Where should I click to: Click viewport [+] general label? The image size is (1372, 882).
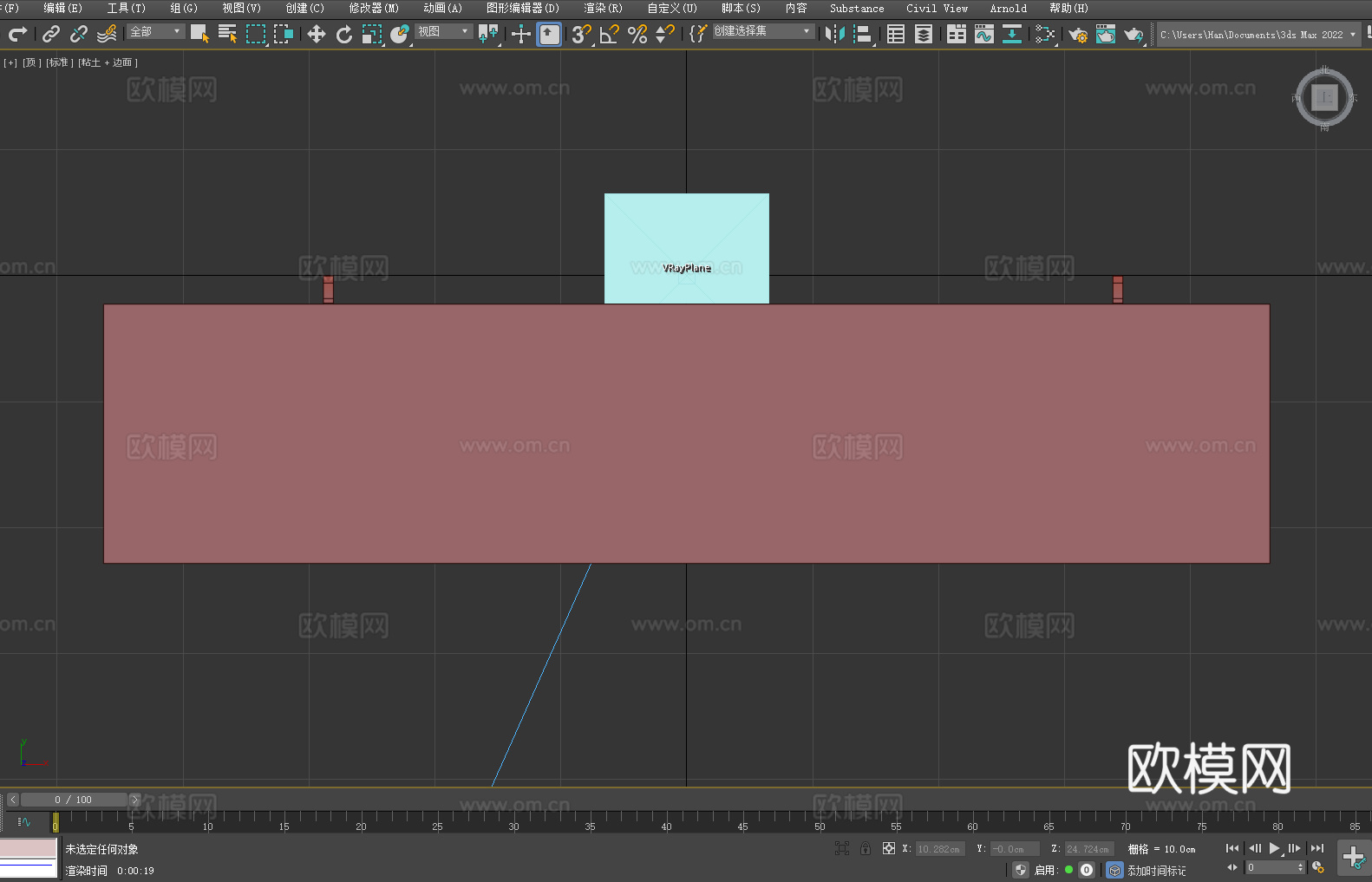coord(10,62)
